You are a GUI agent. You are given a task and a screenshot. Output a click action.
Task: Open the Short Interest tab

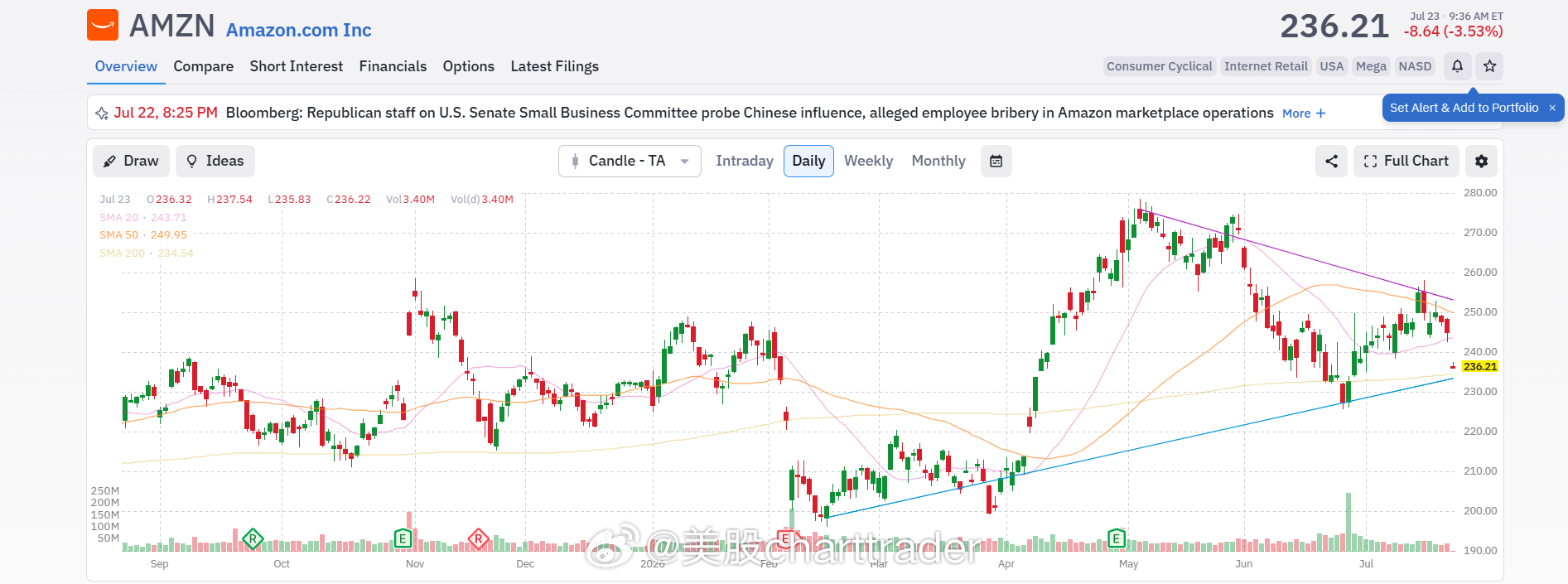point(297,66)
